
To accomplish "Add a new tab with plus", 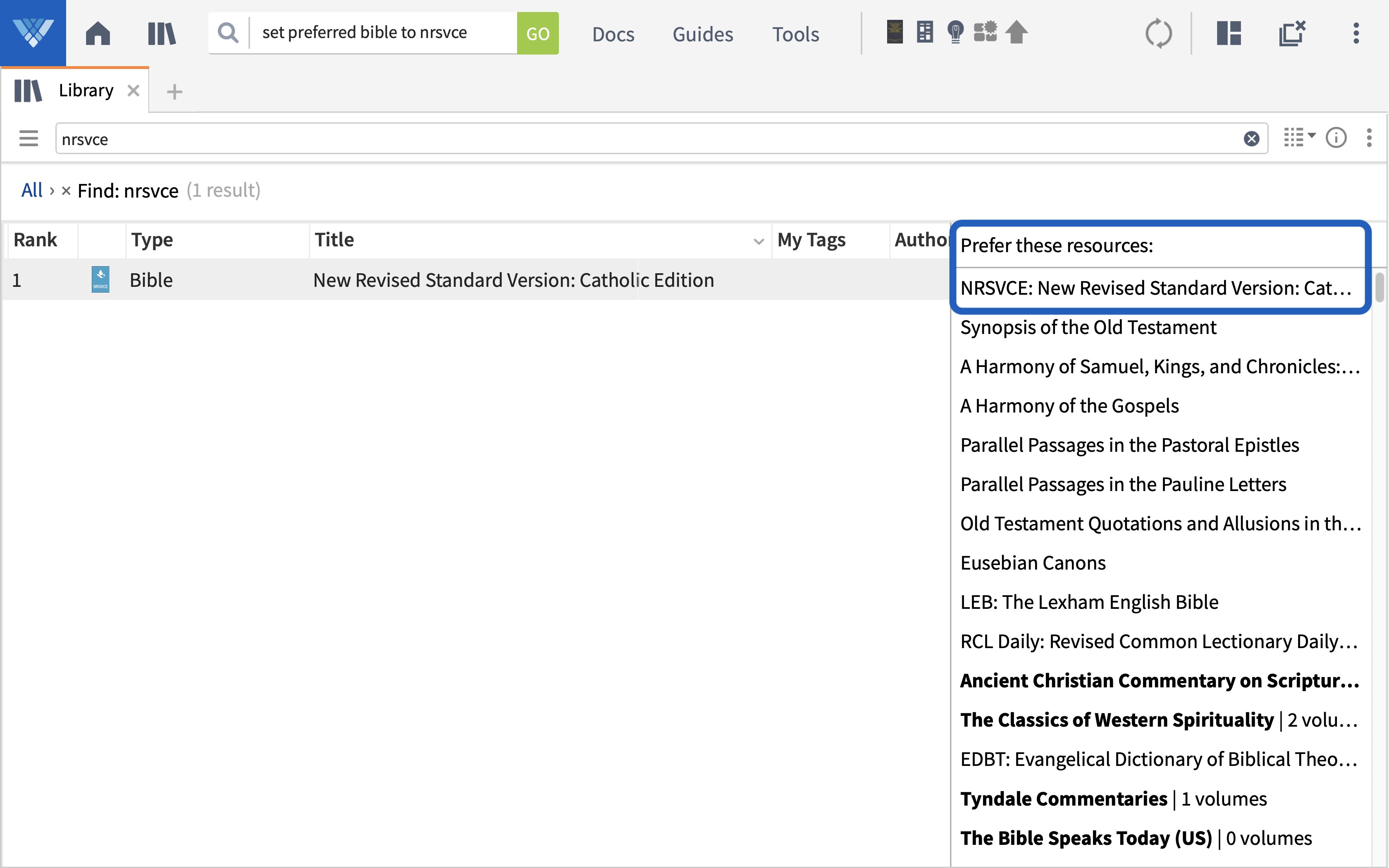I will tap(174, 91).
